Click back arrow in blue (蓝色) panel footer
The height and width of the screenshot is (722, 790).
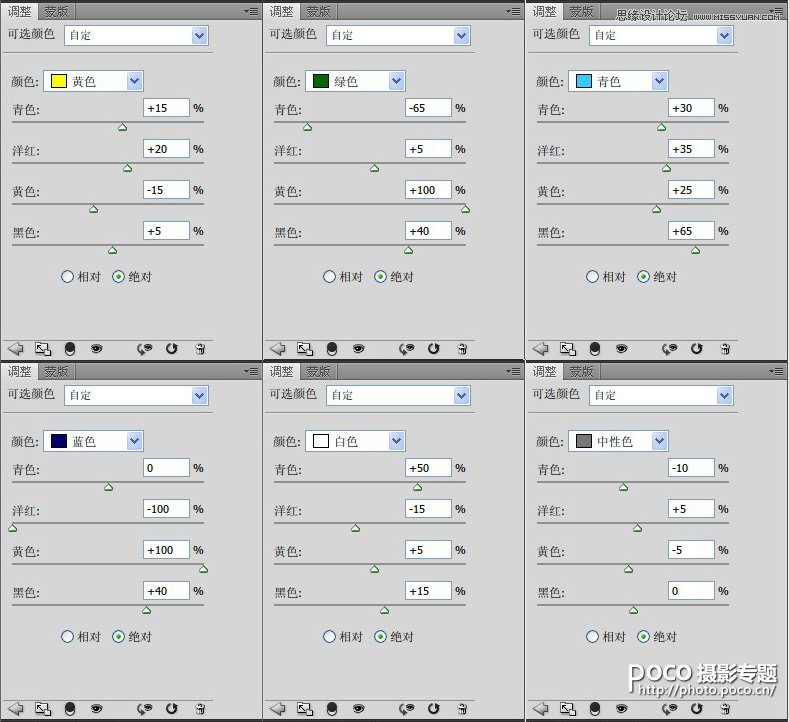coord(16,709)
